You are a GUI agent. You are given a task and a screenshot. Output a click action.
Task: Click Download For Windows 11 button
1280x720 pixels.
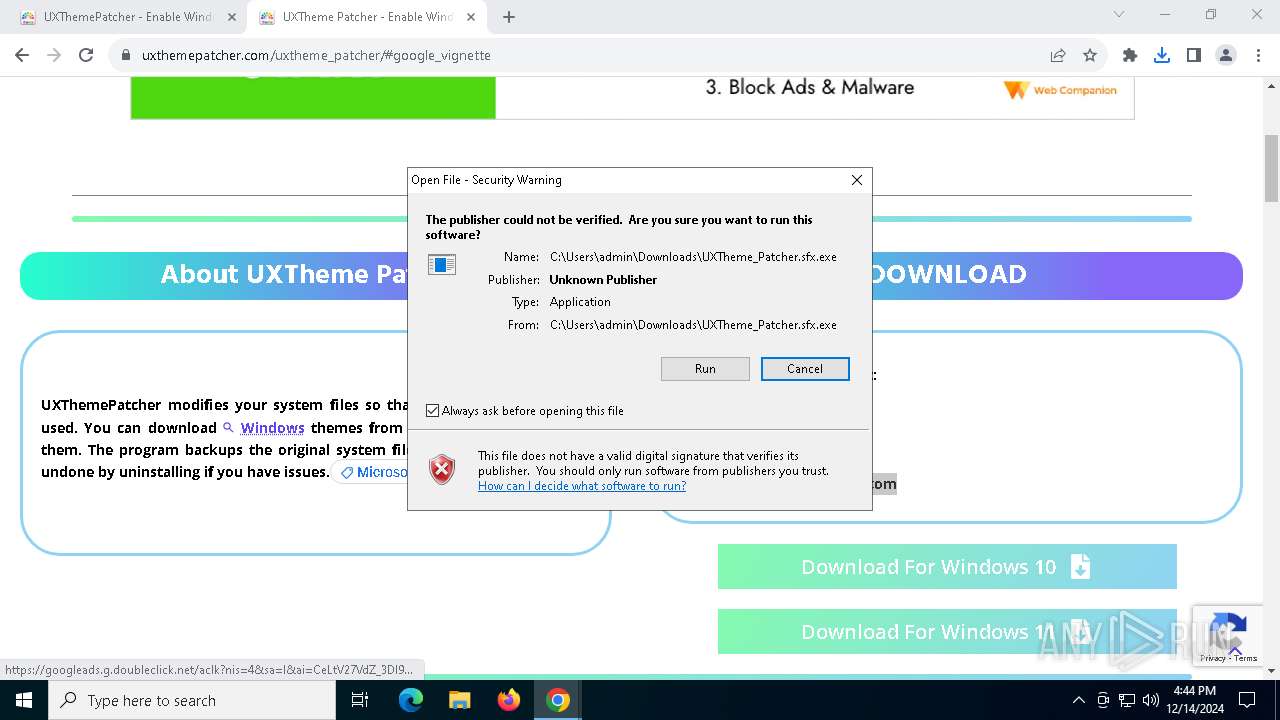point(947,632)
